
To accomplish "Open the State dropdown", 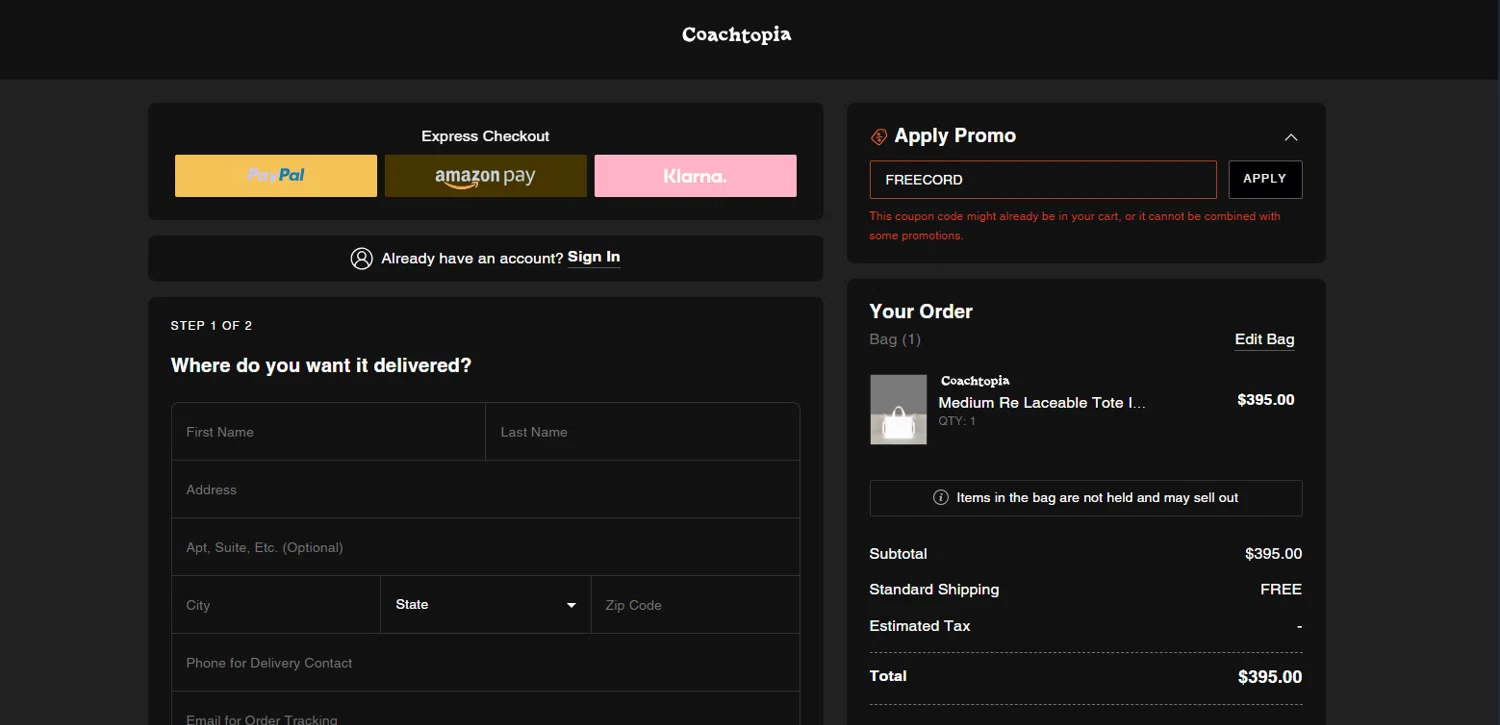I will pos(485,605).
